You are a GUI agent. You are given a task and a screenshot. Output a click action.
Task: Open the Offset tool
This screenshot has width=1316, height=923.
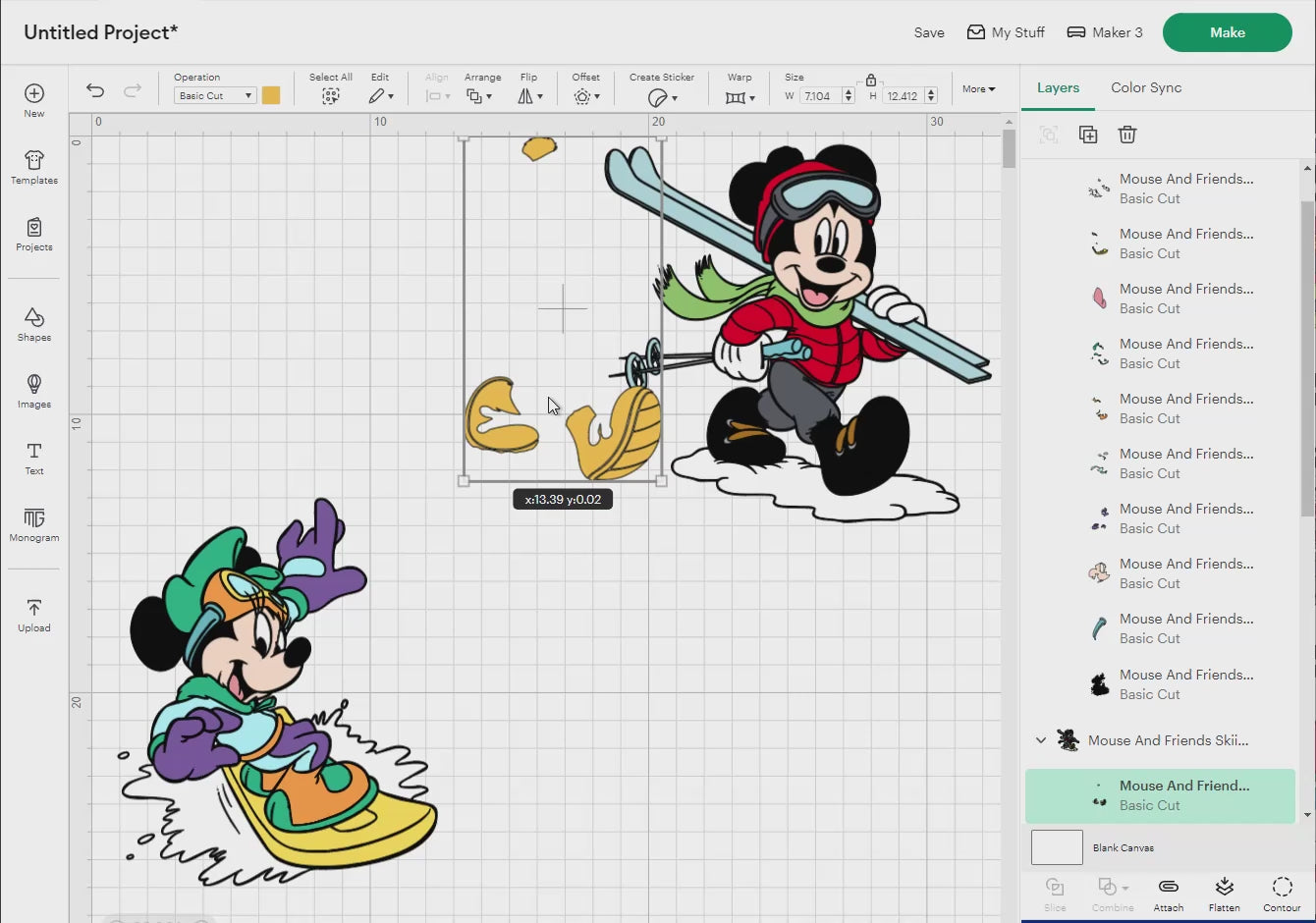(x=586, y=96)
